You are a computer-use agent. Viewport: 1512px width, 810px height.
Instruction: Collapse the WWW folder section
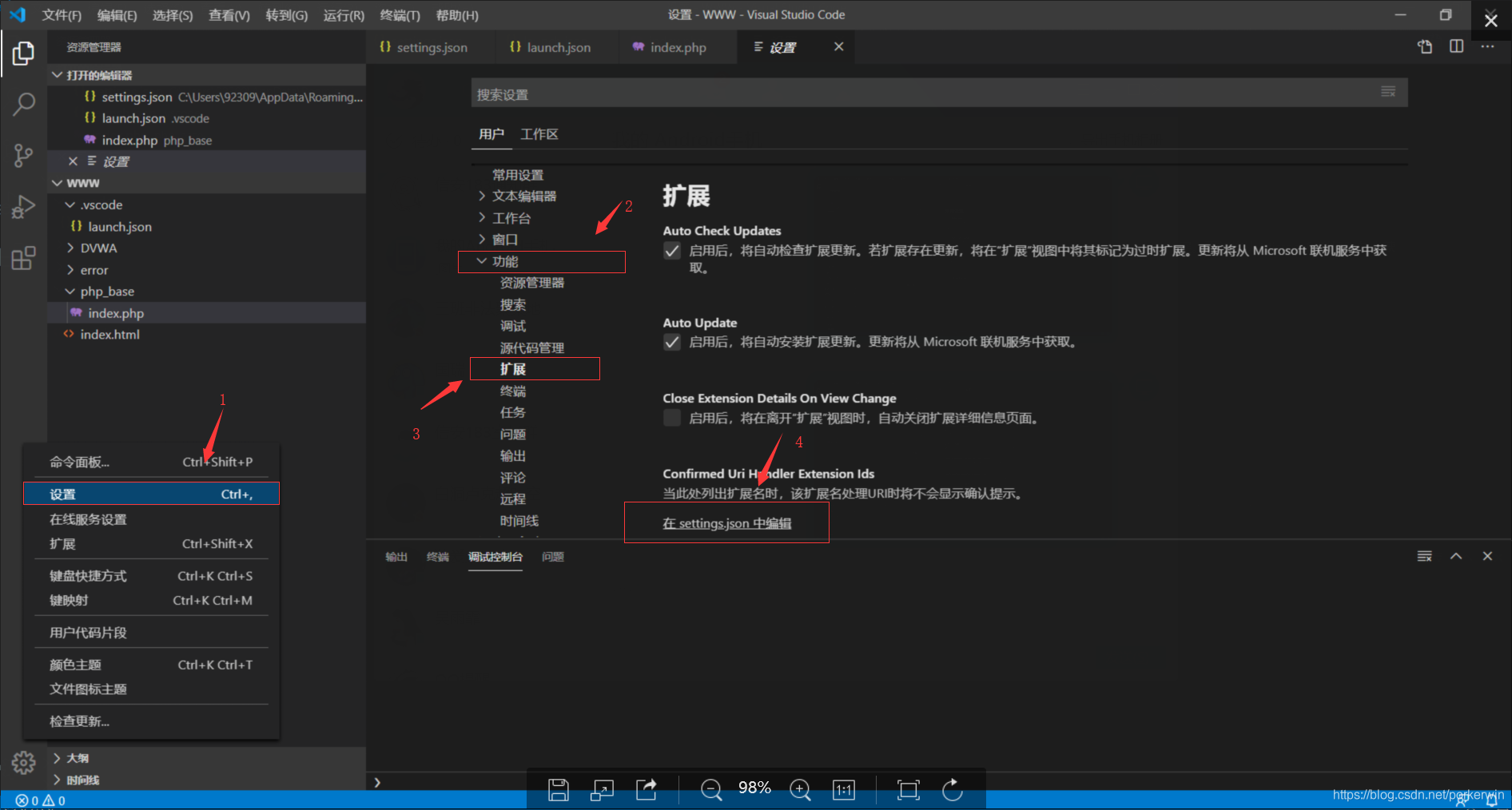pos(57,183)
